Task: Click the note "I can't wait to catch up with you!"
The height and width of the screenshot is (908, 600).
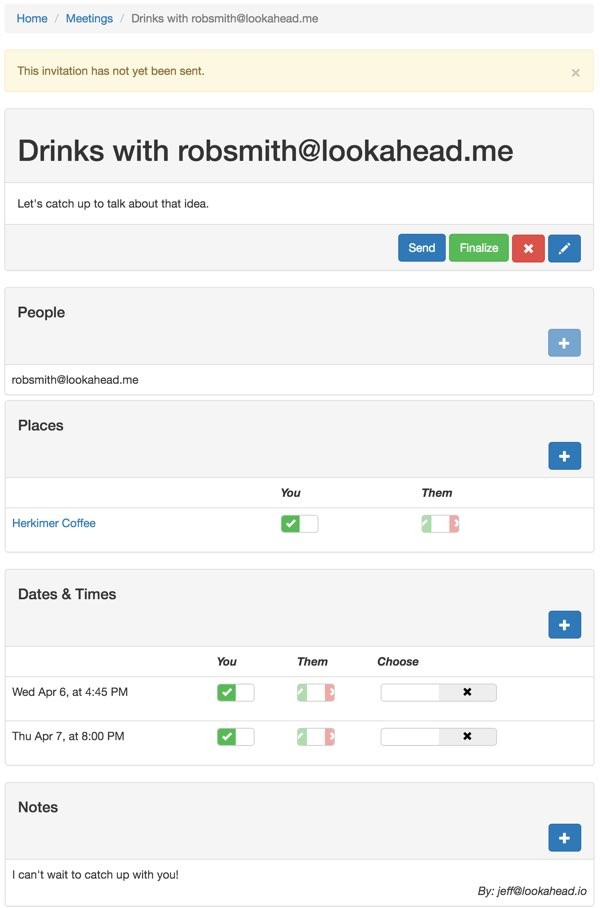Action: coord(96,874)
